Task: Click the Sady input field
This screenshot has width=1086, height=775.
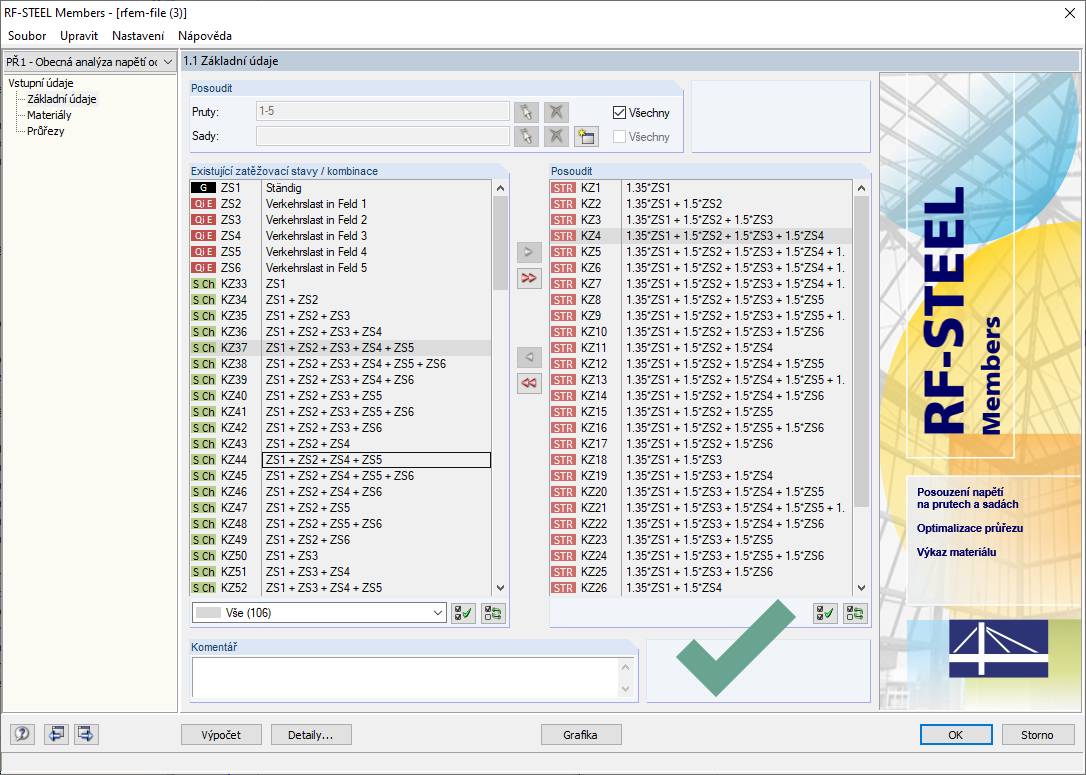Action: pos(382,136)
